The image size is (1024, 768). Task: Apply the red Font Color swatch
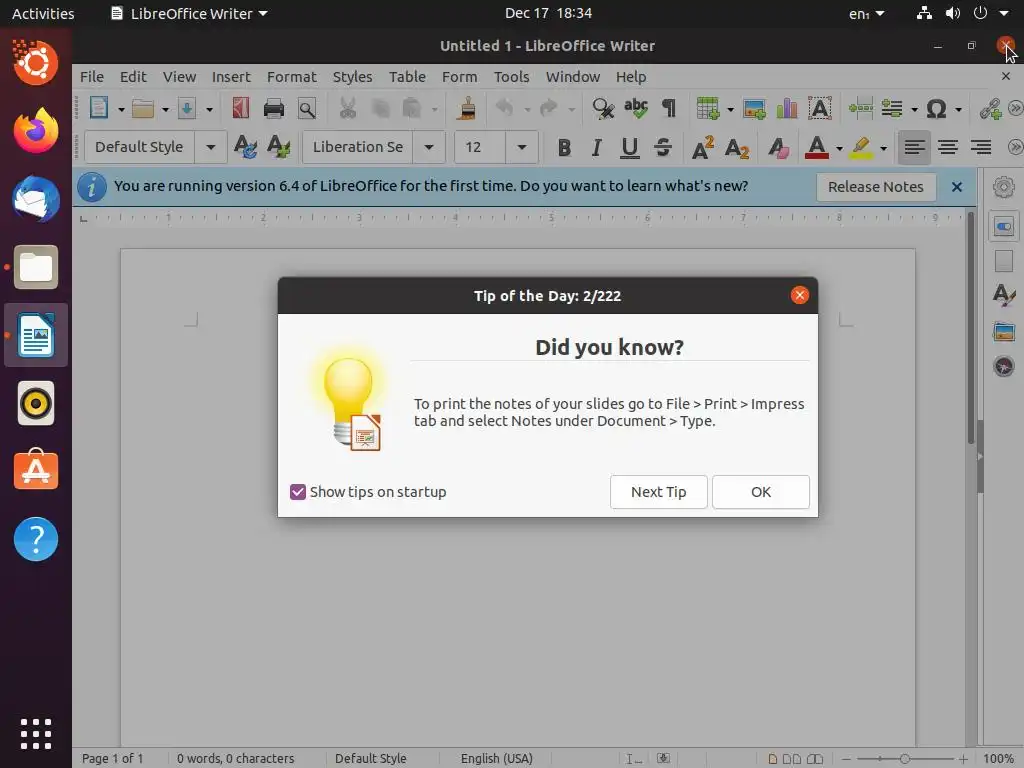coord(816,148)
